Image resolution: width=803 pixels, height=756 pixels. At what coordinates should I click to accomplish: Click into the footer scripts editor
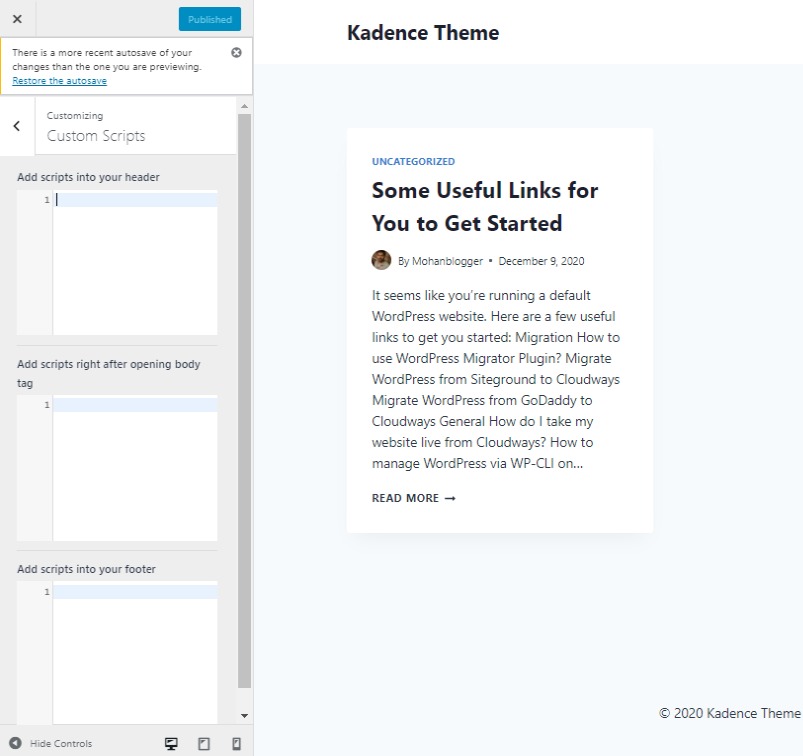[x=135, y=653]
